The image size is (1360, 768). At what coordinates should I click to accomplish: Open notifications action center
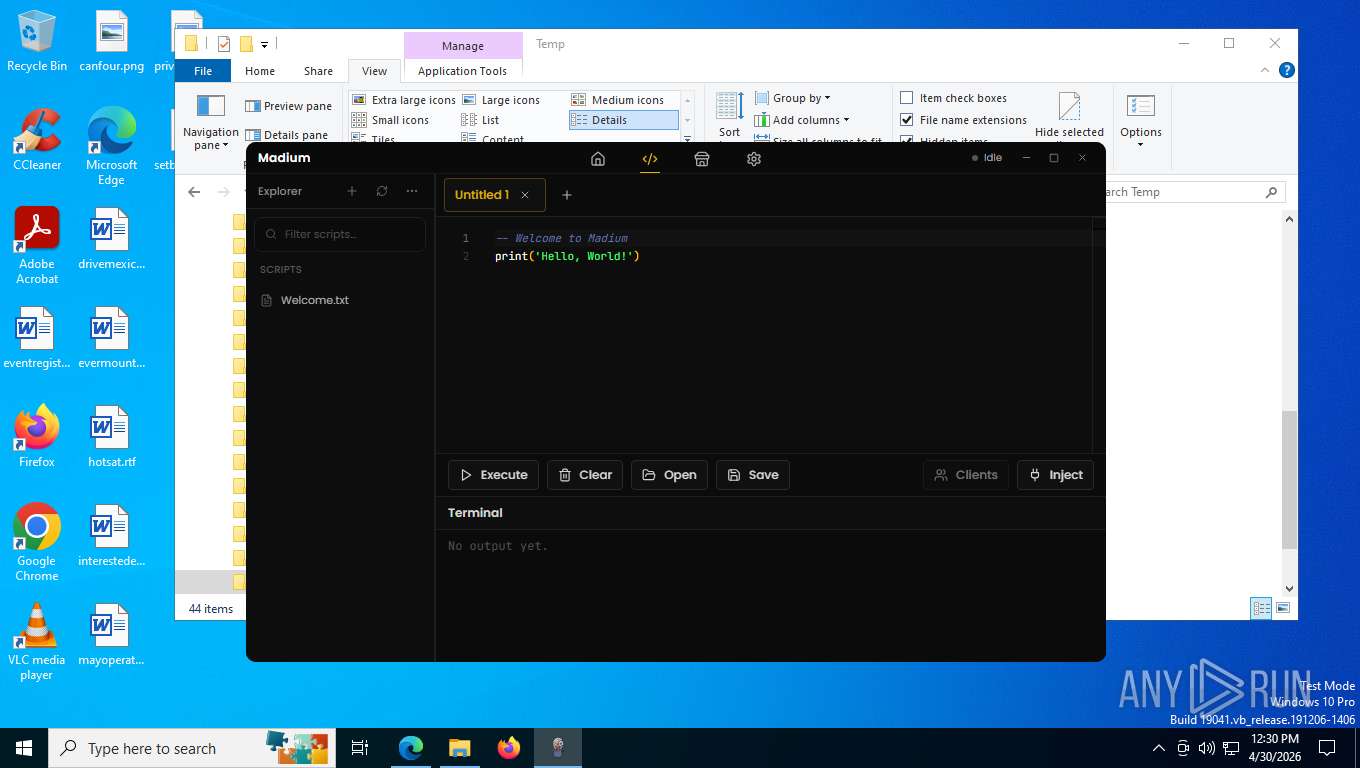1327,748
